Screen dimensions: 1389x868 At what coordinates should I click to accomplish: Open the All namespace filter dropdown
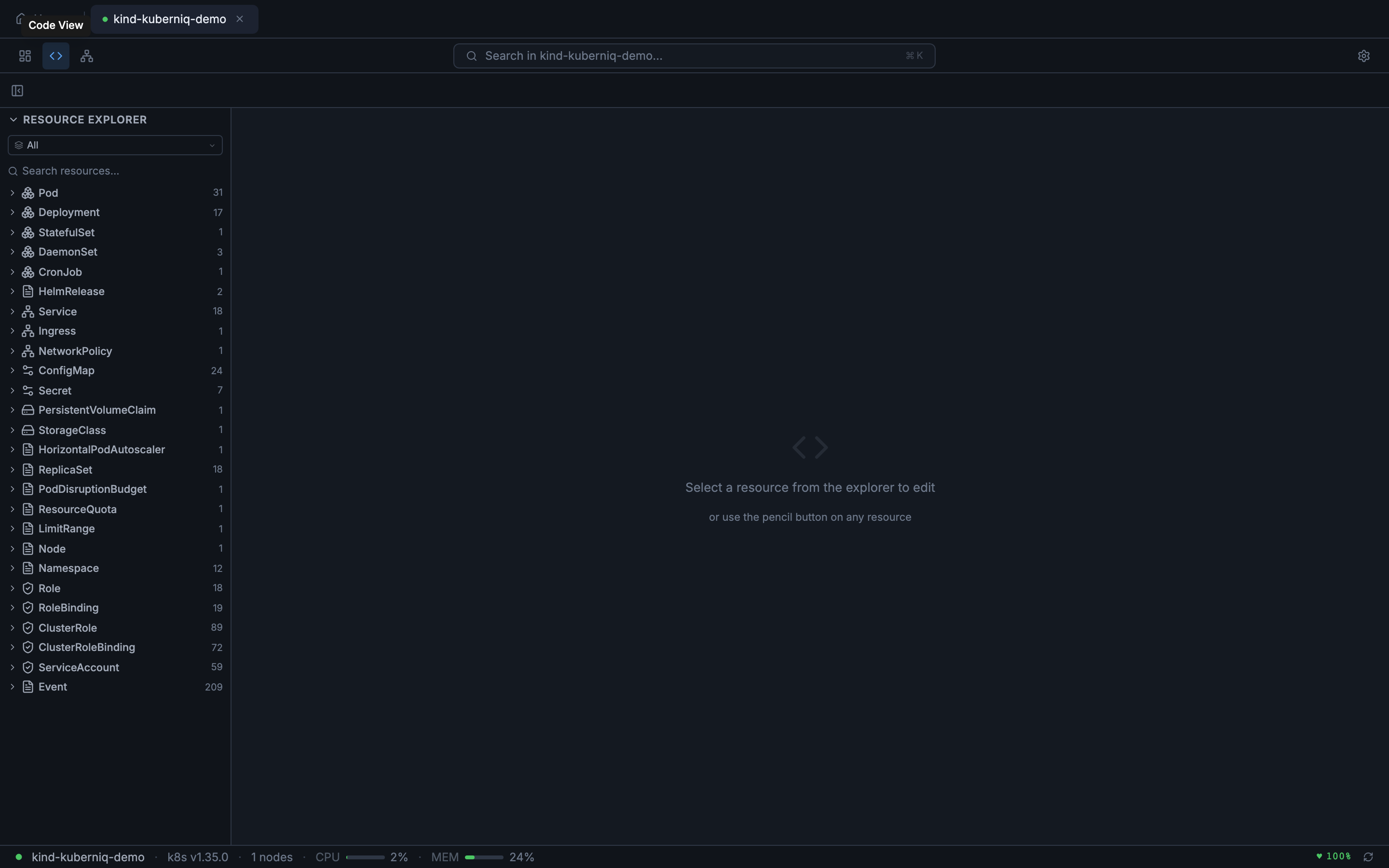[115, 145]
